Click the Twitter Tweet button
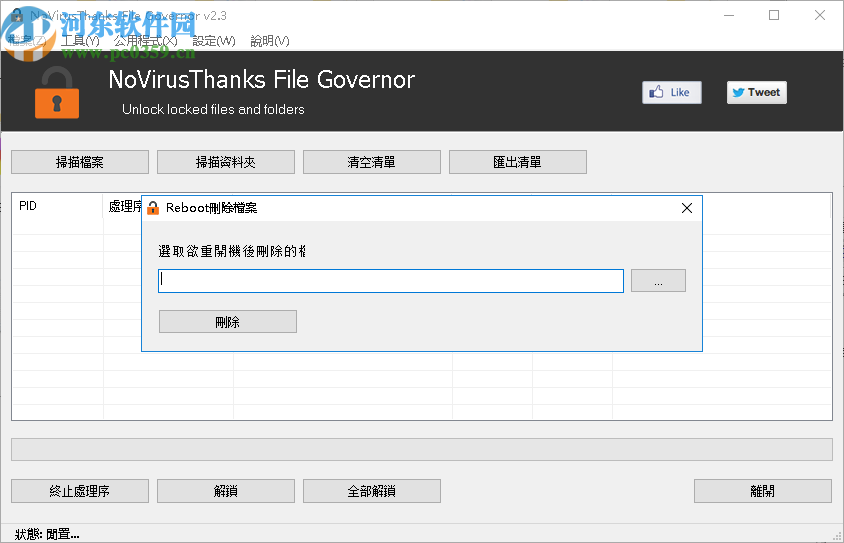The image size is (844, 543). pos(757,93)
